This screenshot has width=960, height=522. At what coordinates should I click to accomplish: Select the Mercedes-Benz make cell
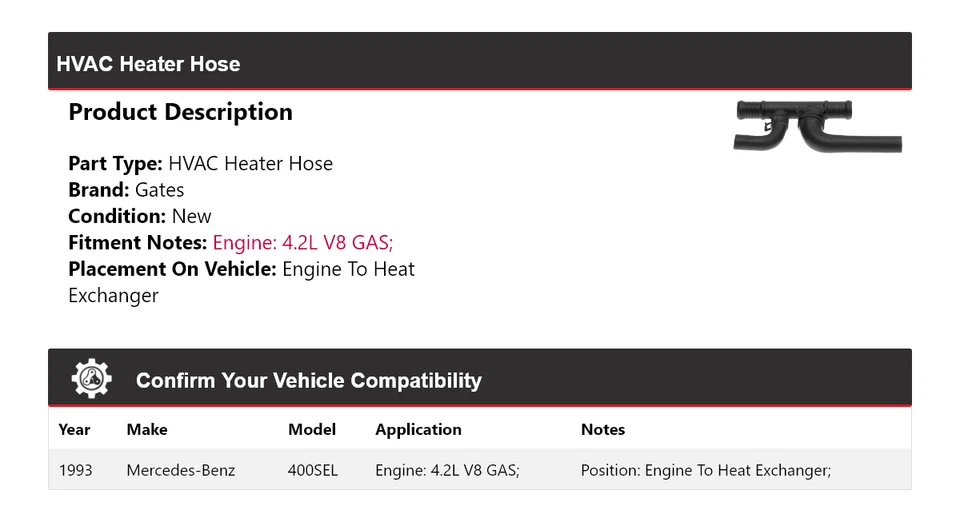[x=181, y=469]
